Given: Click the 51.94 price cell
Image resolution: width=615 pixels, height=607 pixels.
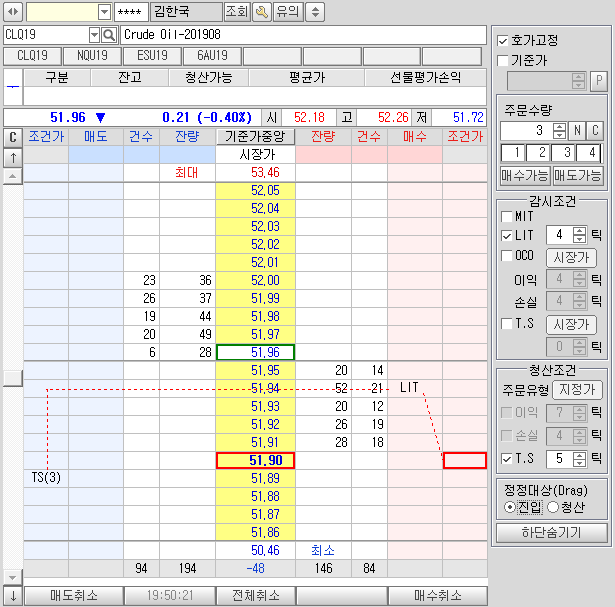Looking at the screenshot, I should [x=255, y=388].
